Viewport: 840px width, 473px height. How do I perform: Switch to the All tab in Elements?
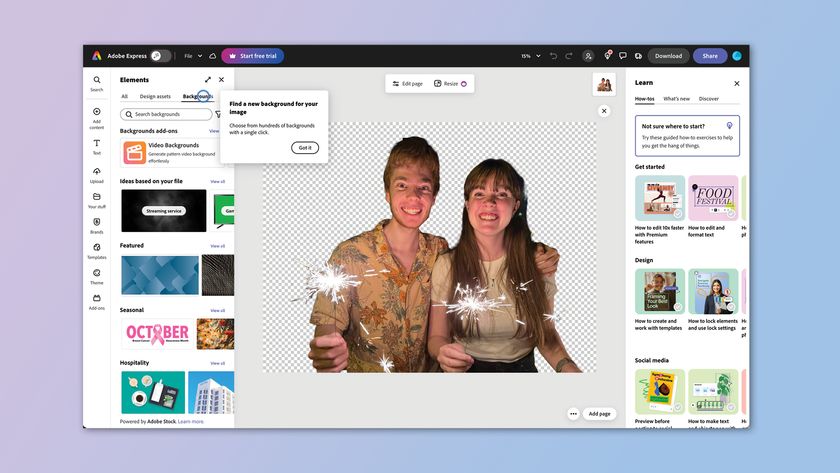tap(124, 96)
